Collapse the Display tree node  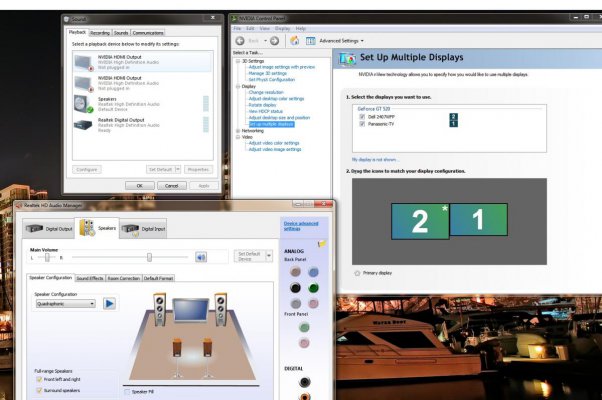(x=238, y=86)
